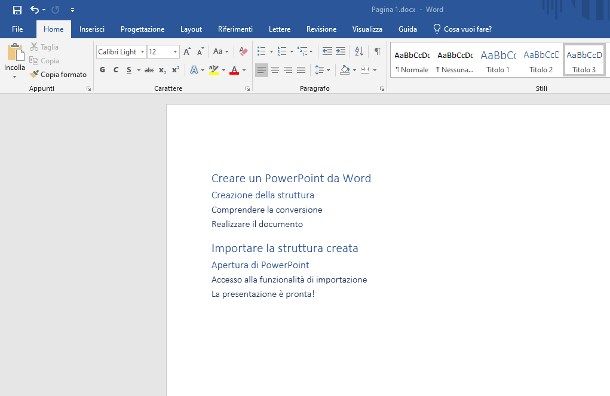Click the Taglia cut button
Screen dimensions: 610x396
tap(44, 47)
